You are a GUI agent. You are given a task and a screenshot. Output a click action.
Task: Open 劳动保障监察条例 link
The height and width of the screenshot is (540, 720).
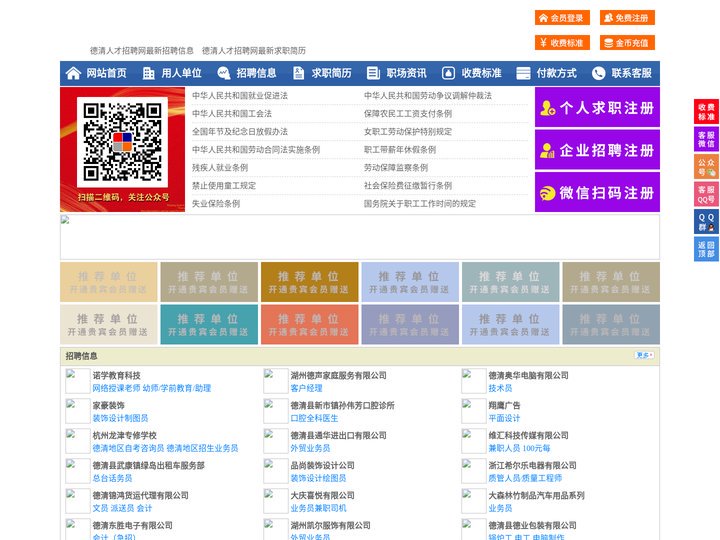click(x=396, y=168)
